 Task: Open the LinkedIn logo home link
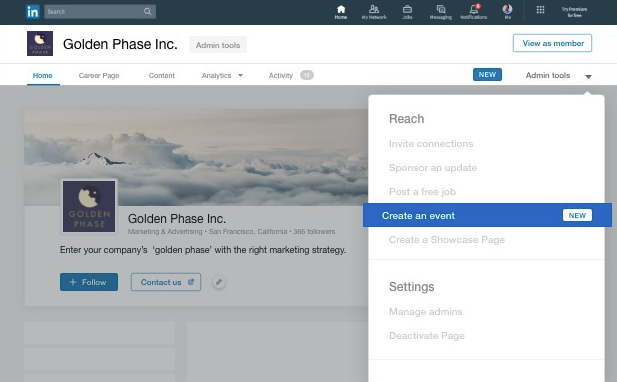tap(33, 12)
